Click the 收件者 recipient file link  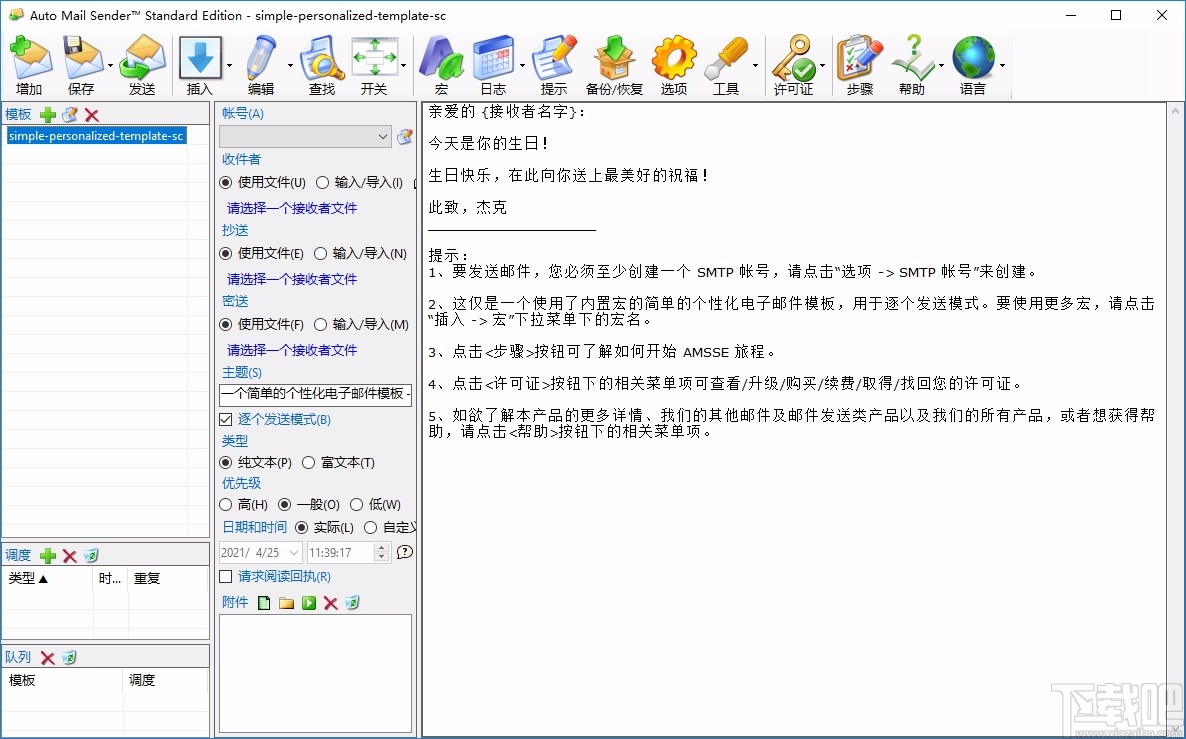(x=290, y=208)
